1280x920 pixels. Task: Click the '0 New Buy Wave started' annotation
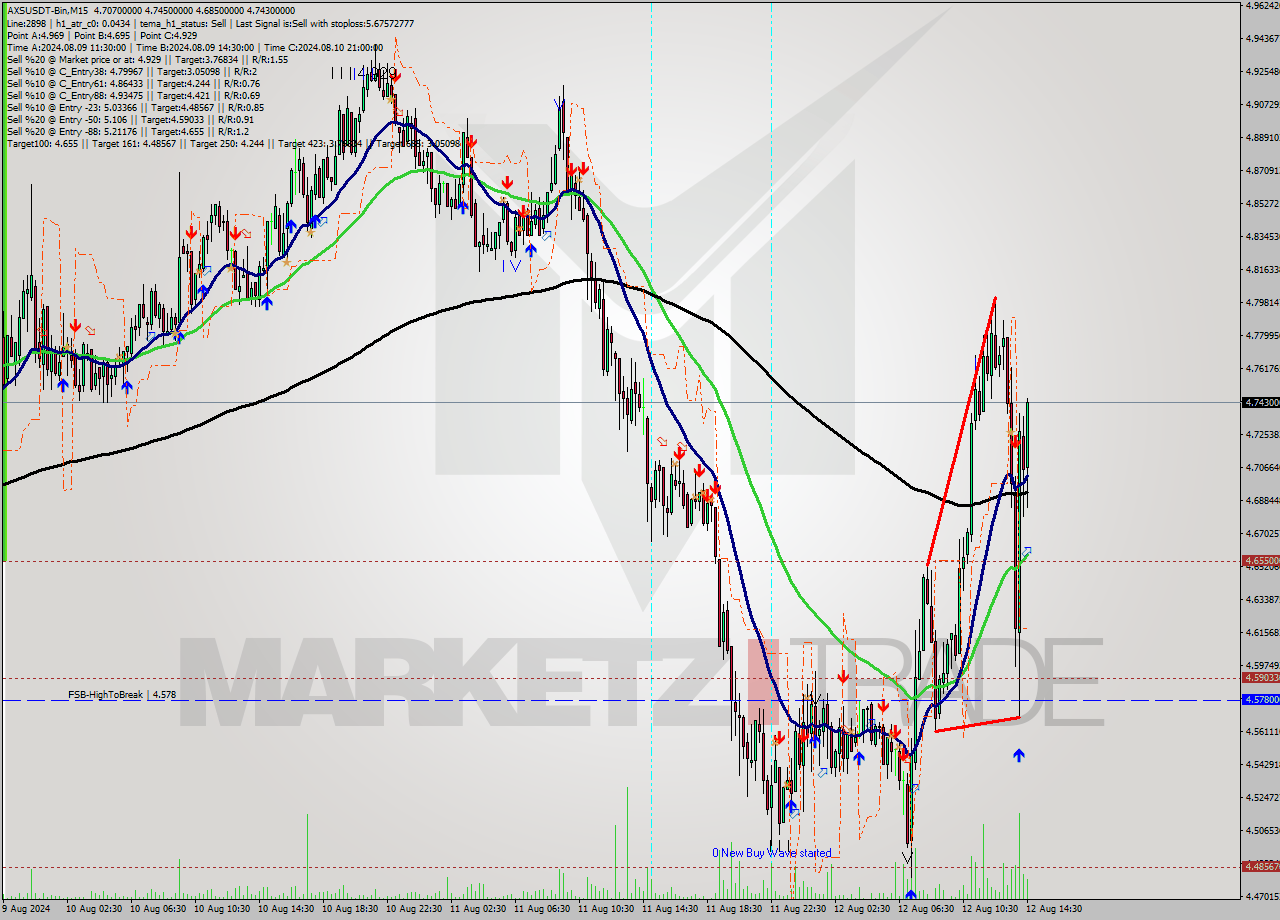tap(771, 853)
